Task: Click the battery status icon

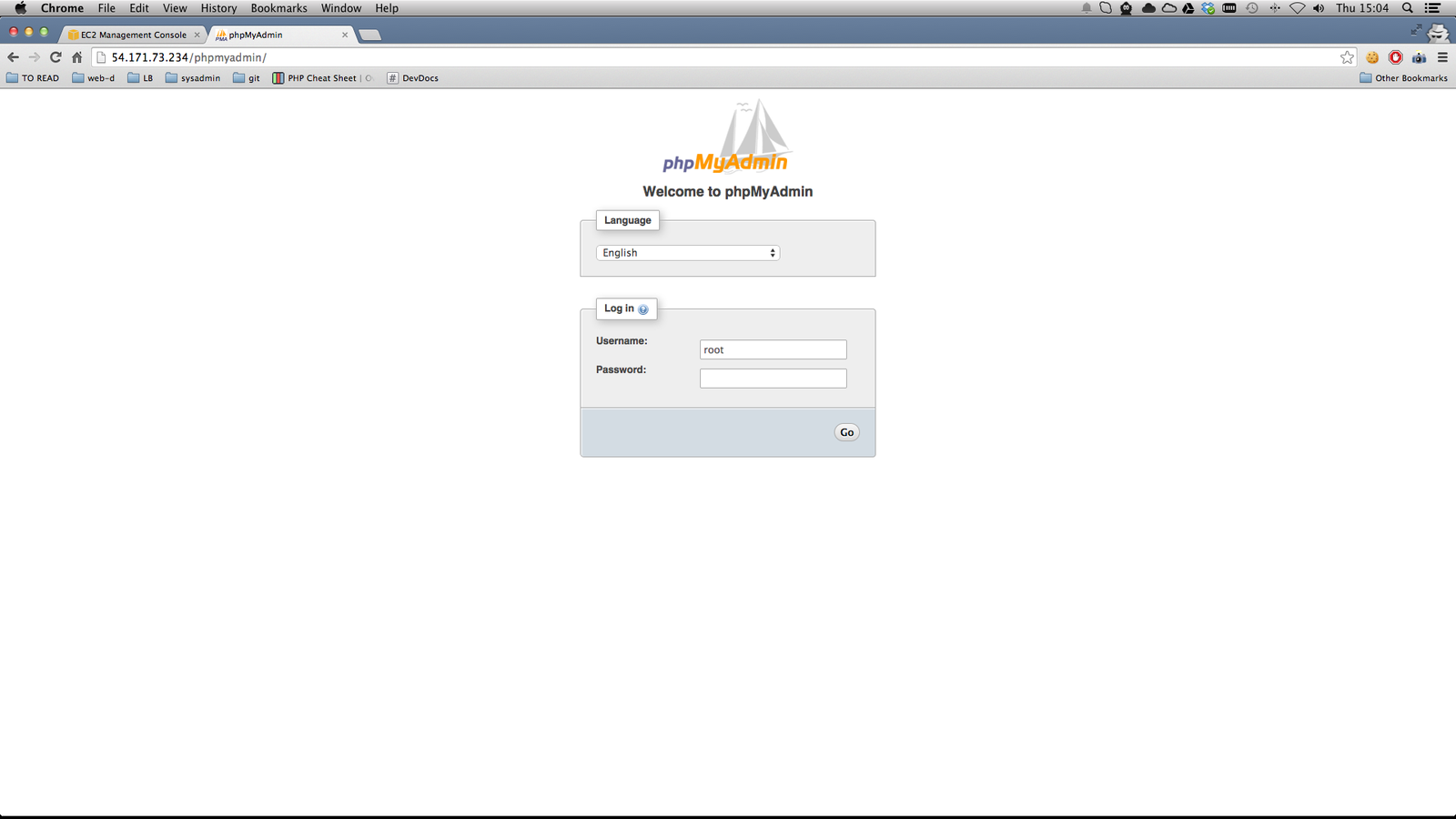Action: pyautogui.click(x=1229, y=8)
